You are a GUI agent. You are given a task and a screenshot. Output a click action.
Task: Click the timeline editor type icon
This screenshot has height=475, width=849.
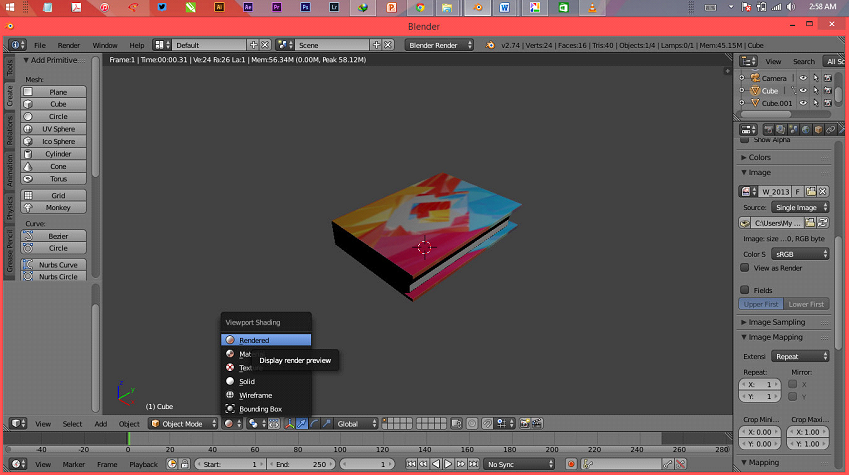18,464
